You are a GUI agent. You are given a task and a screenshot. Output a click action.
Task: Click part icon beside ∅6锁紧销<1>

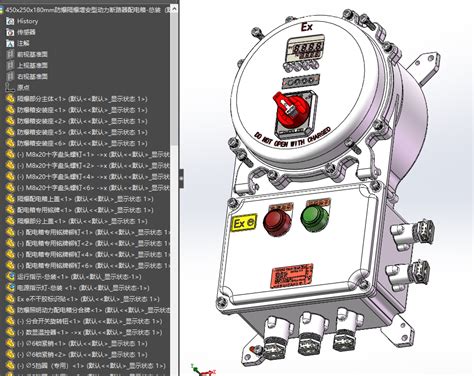pos(10,343)
